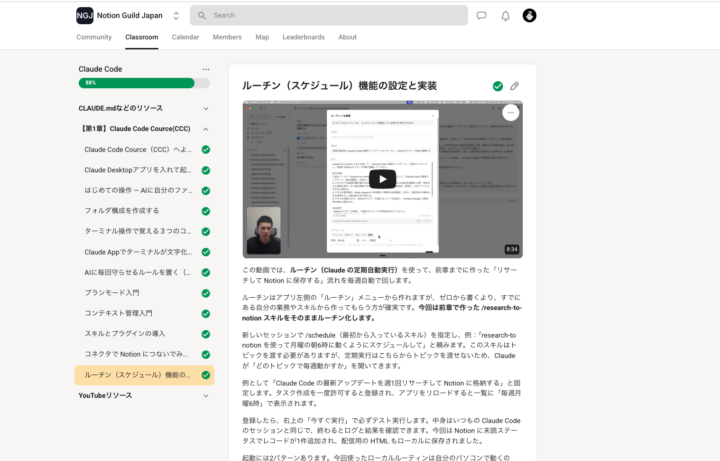Screen dimensions: 720x461
Task: Select the Classroom tab
Action: pyautogui.click(x=141, y=37)
